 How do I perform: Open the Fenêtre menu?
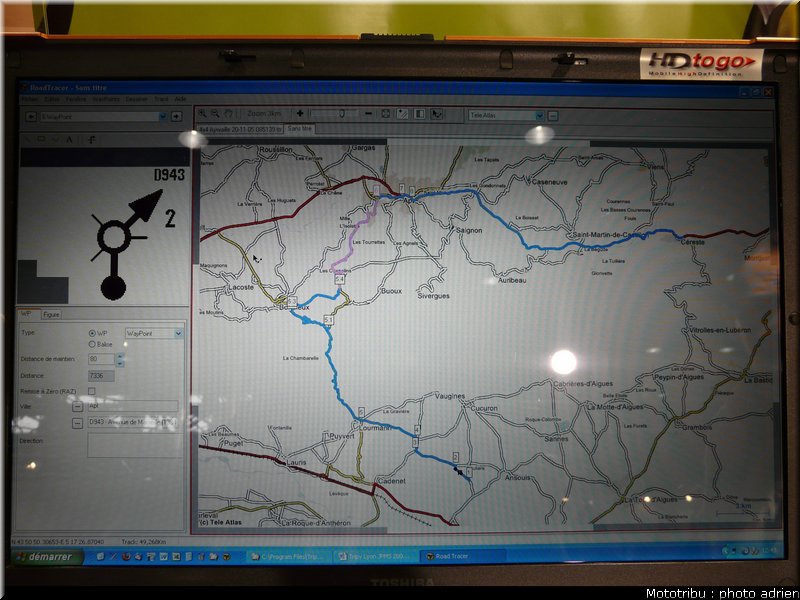(x=76, y=99)
